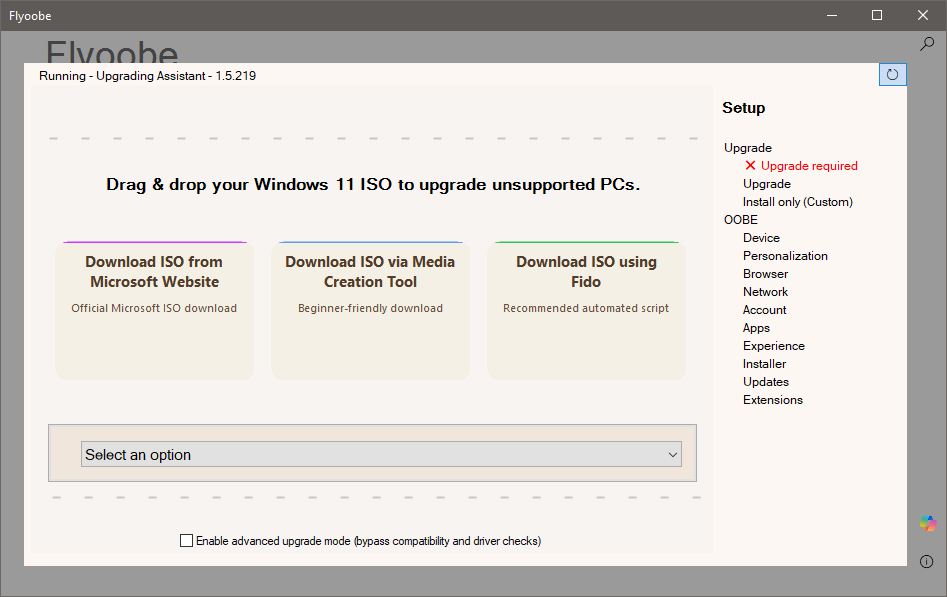947x597 pixels.
Task: Click the red X Upgrade required icon
Action: click(x=750, y=166)
